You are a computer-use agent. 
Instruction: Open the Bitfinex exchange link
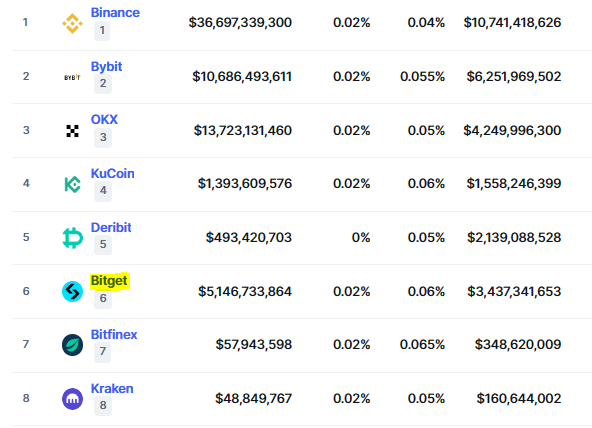pos(114,334)
